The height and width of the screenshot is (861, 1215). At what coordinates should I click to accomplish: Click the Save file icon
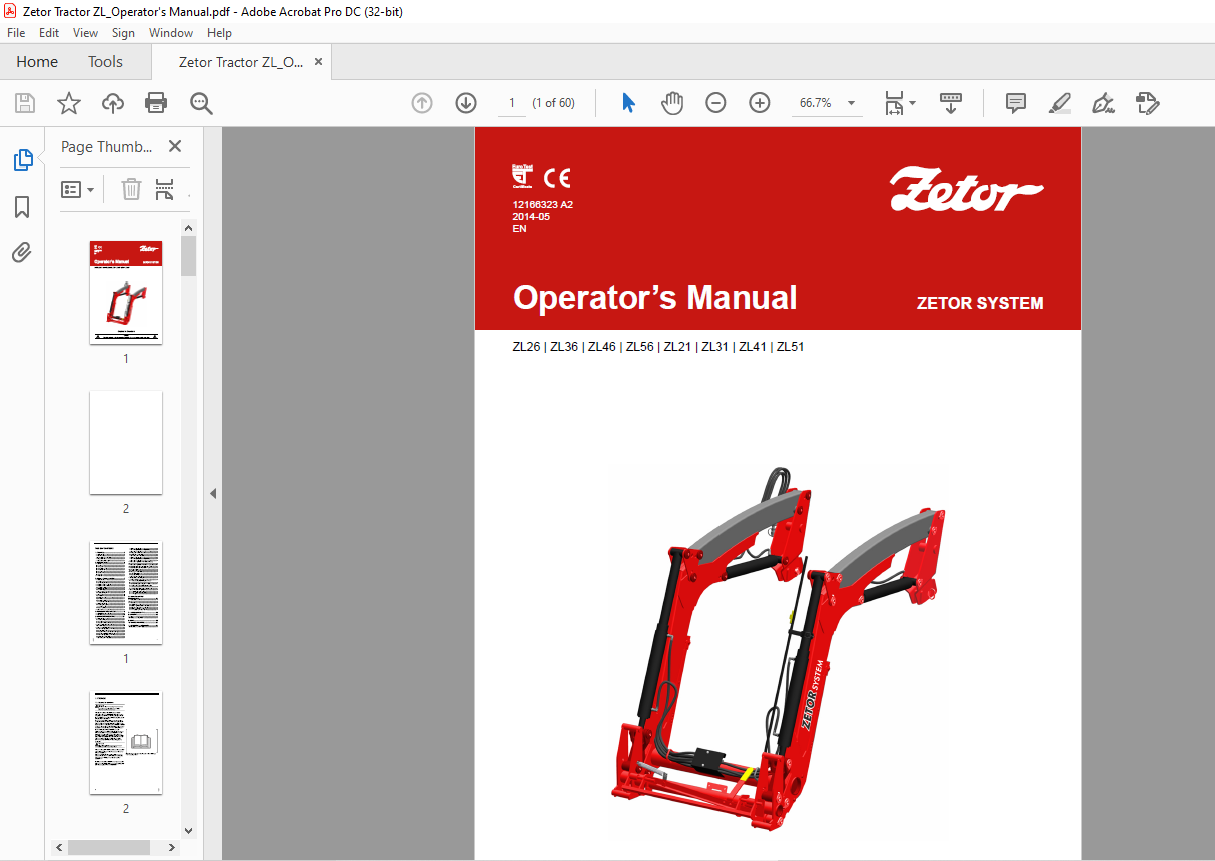tap(25, 103)
